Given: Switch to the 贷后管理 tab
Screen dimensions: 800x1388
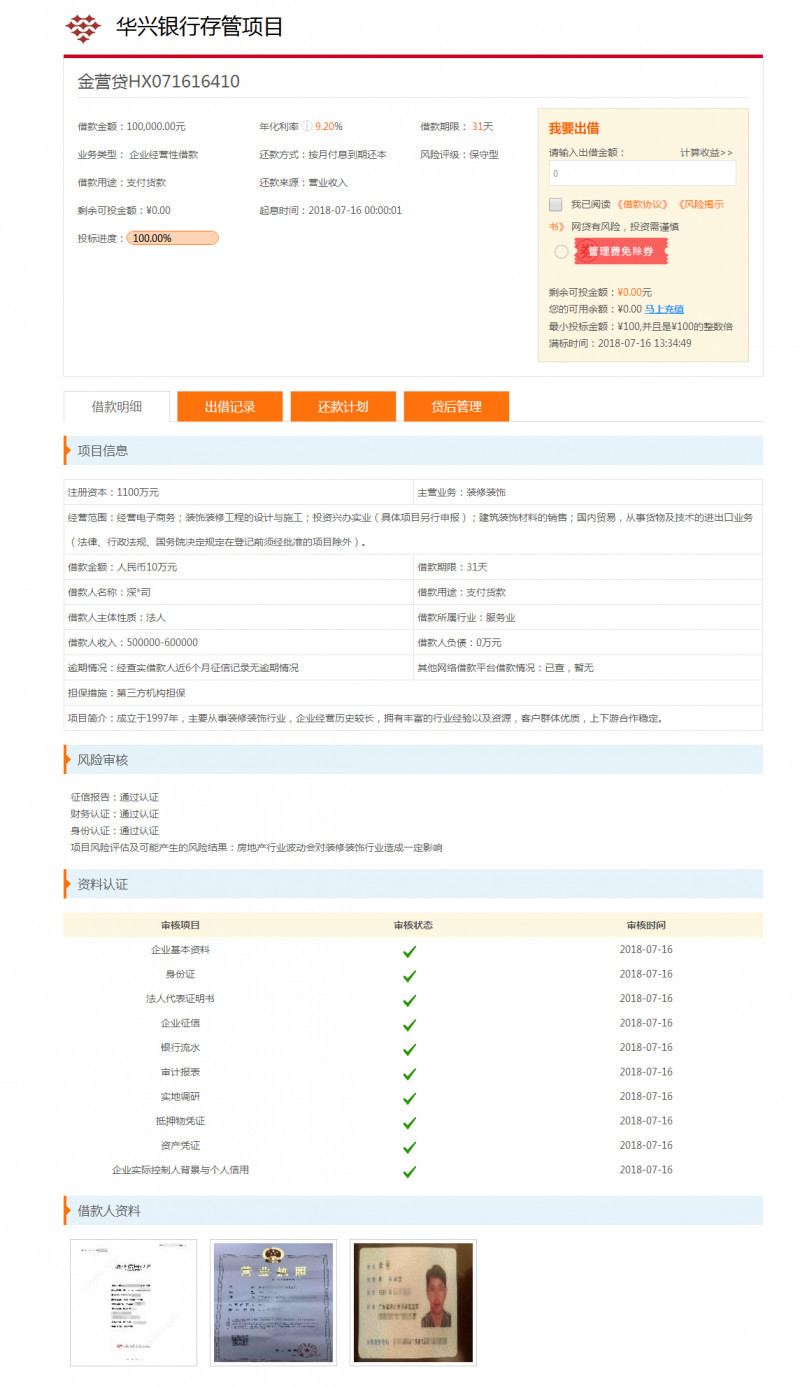Looking at the screenshot, I should click(456, 406).
